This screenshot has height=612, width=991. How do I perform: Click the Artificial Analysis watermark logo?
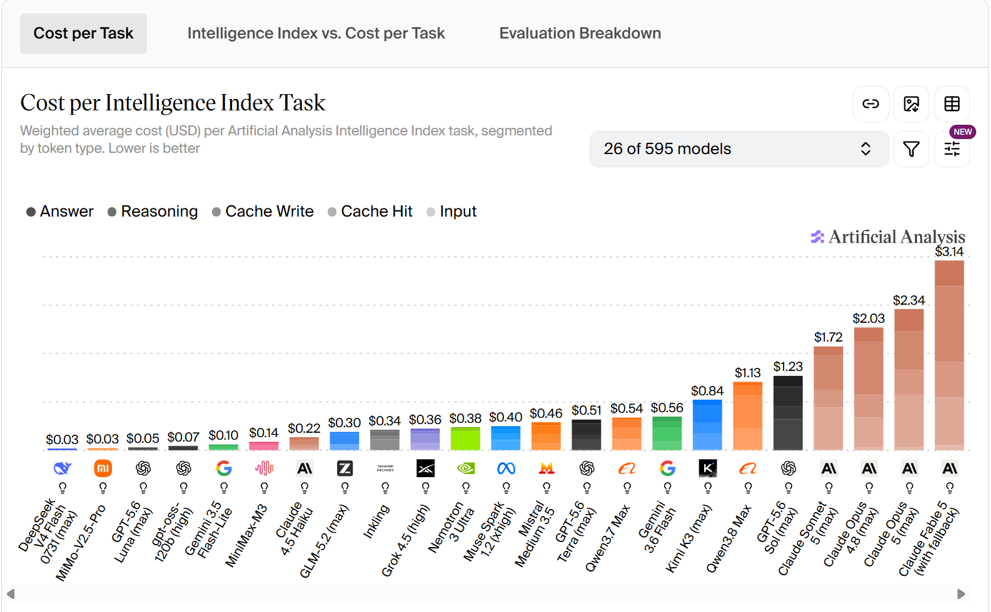887,237
